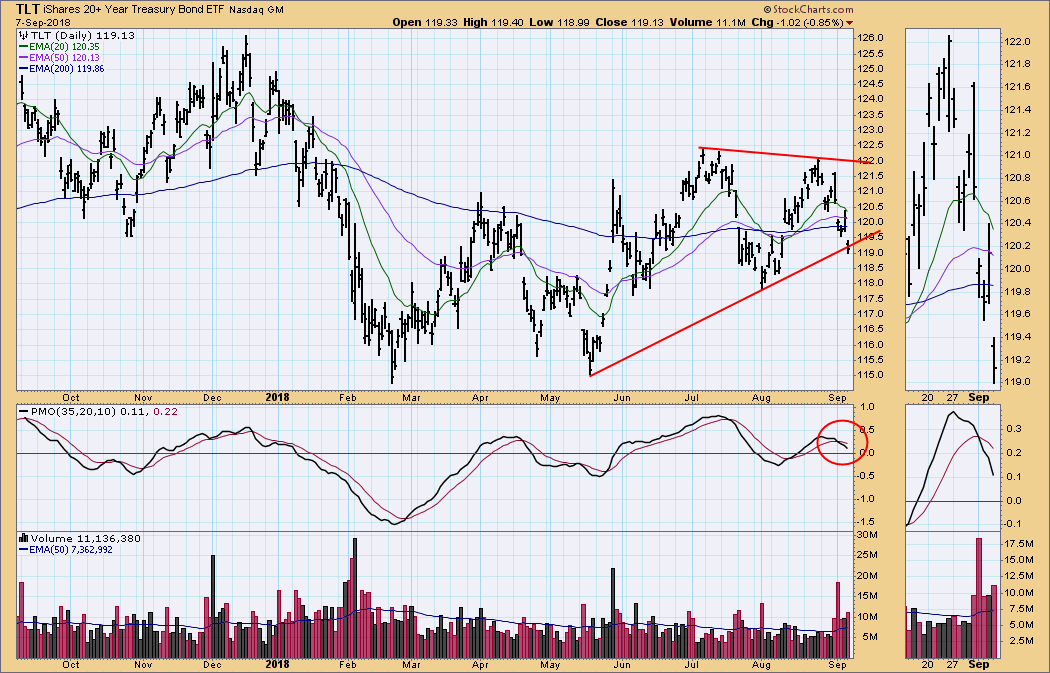Image resolution: width=1050 pixels, height=673 pixels.
Task: Click the TLT (Daily) 119.13 legend entry
Action: pos(82,35)
